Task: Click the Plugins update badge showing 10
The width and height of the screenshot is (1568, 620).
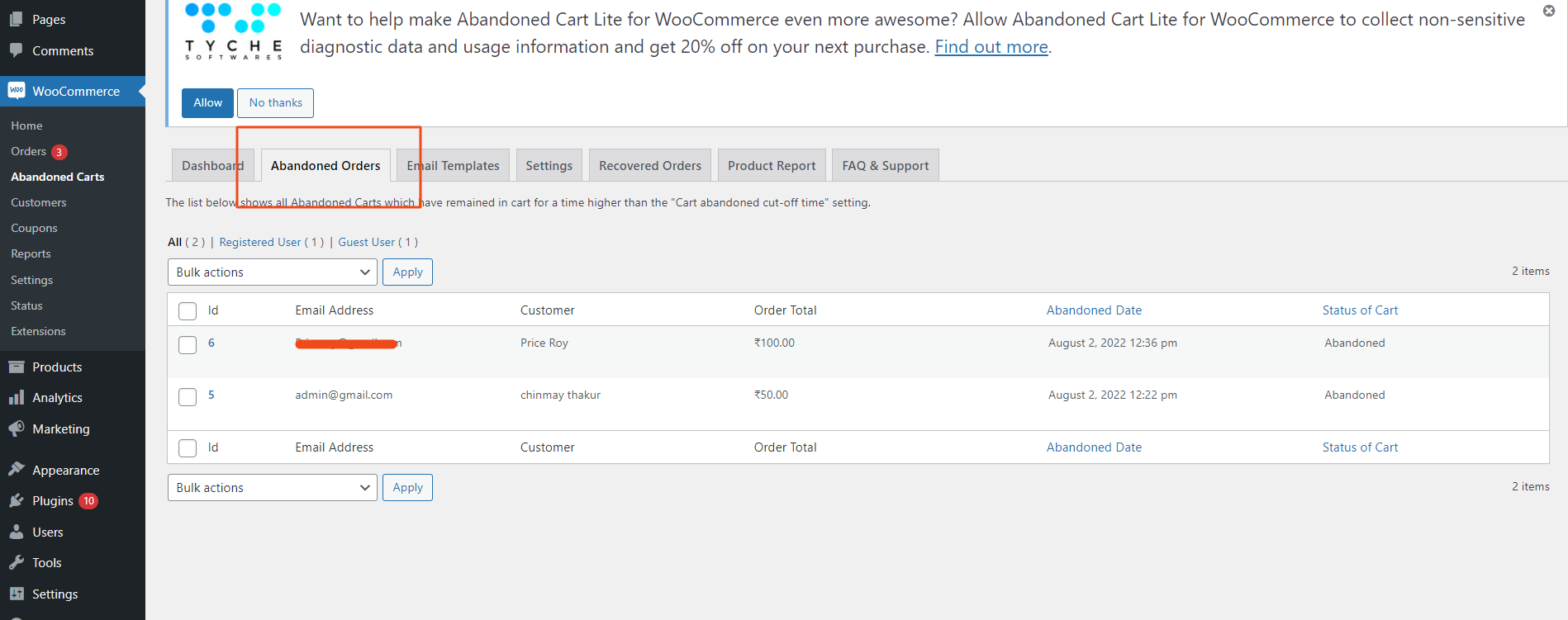Action: point(88,501)
